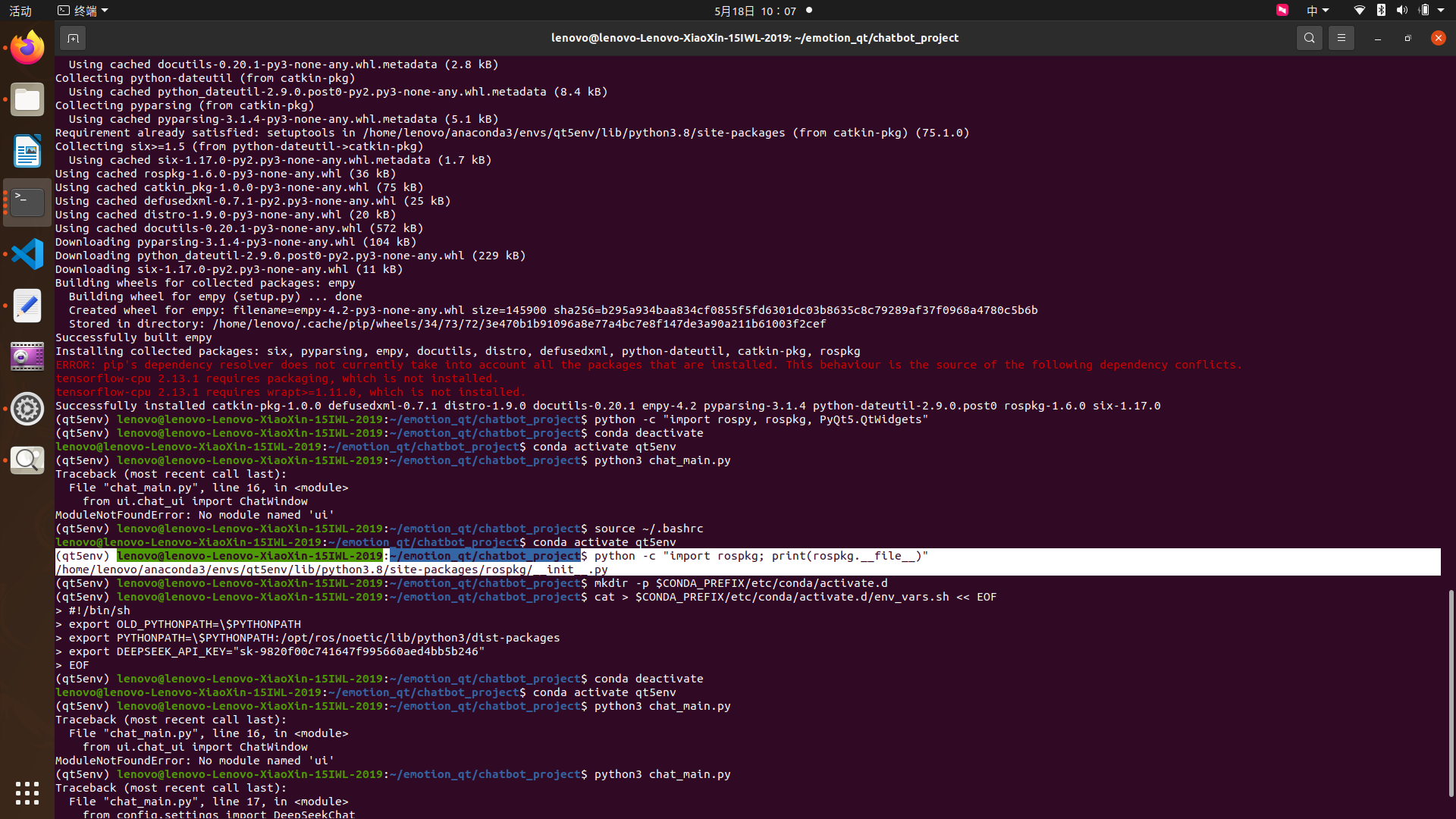Open the 活动 activities overview
The image size is (1456, 819).
[x=20, y=11]
